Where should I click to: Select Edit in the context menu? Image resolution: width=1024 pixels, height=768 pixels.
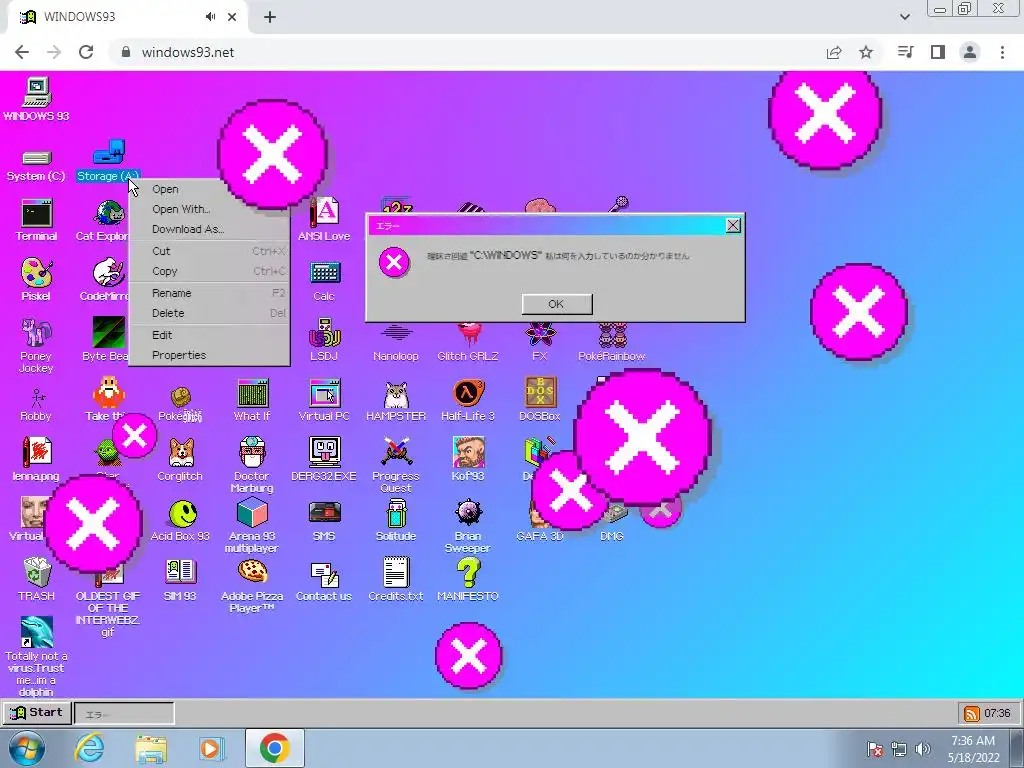pos(209,335)
